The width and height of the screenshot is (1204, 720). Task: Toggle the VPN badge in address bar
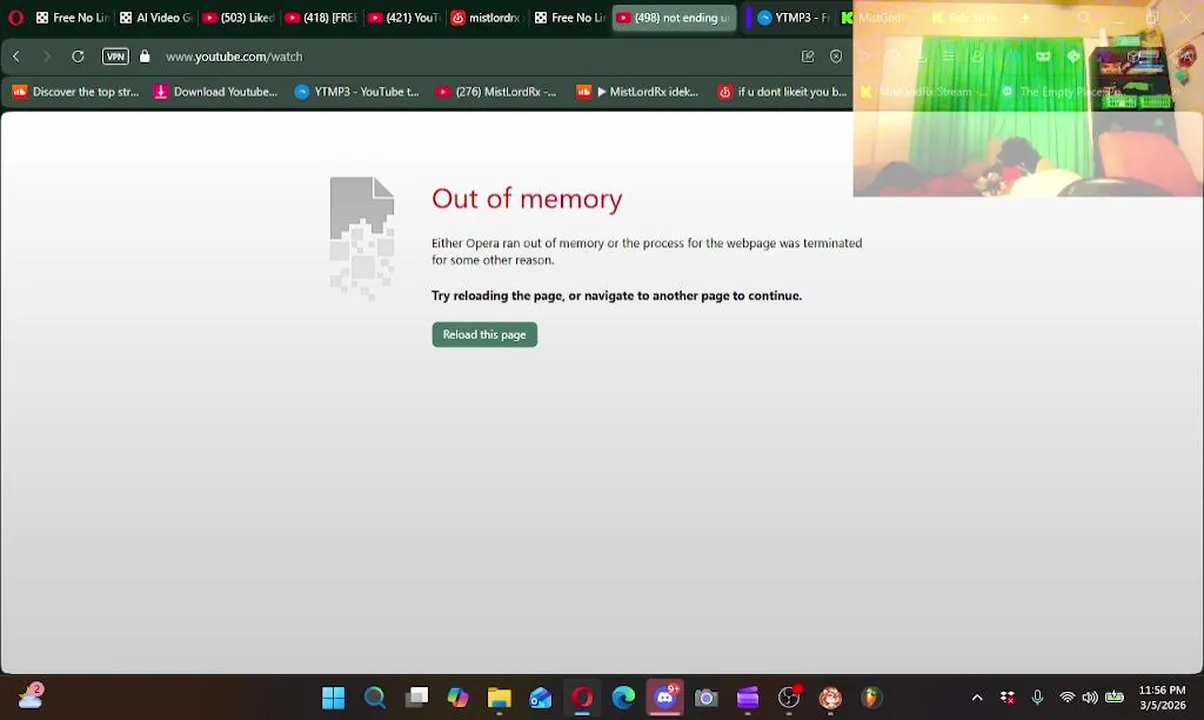pyautogui.click(x=116, y=56)
